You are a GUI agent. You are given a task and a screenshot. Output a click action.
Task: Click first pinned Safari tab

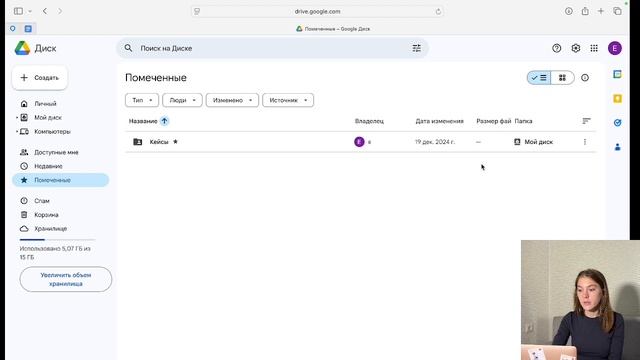(13, 29)
